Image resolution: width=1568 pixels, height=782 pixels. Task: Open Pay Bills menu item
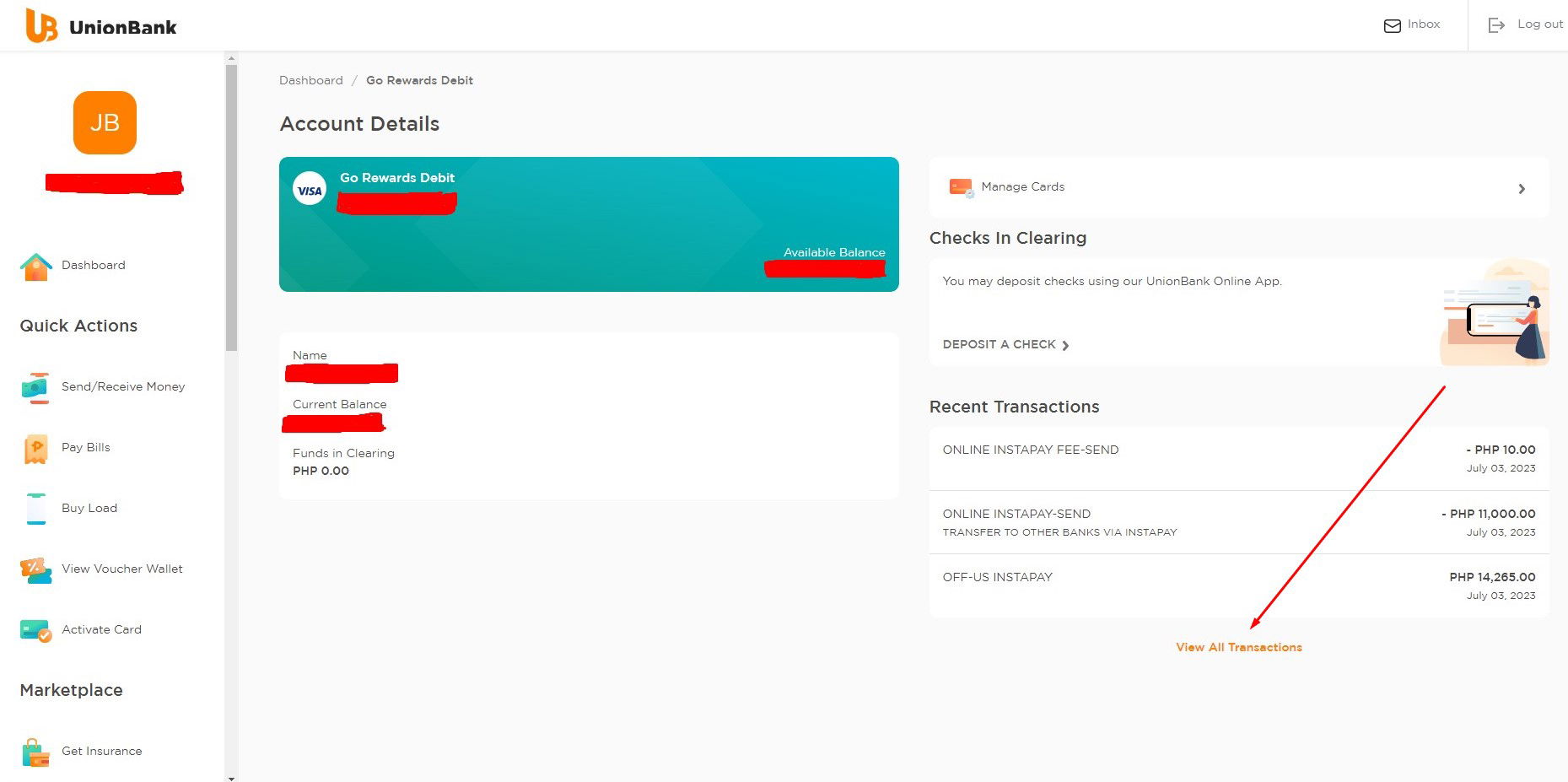(86, 447)
